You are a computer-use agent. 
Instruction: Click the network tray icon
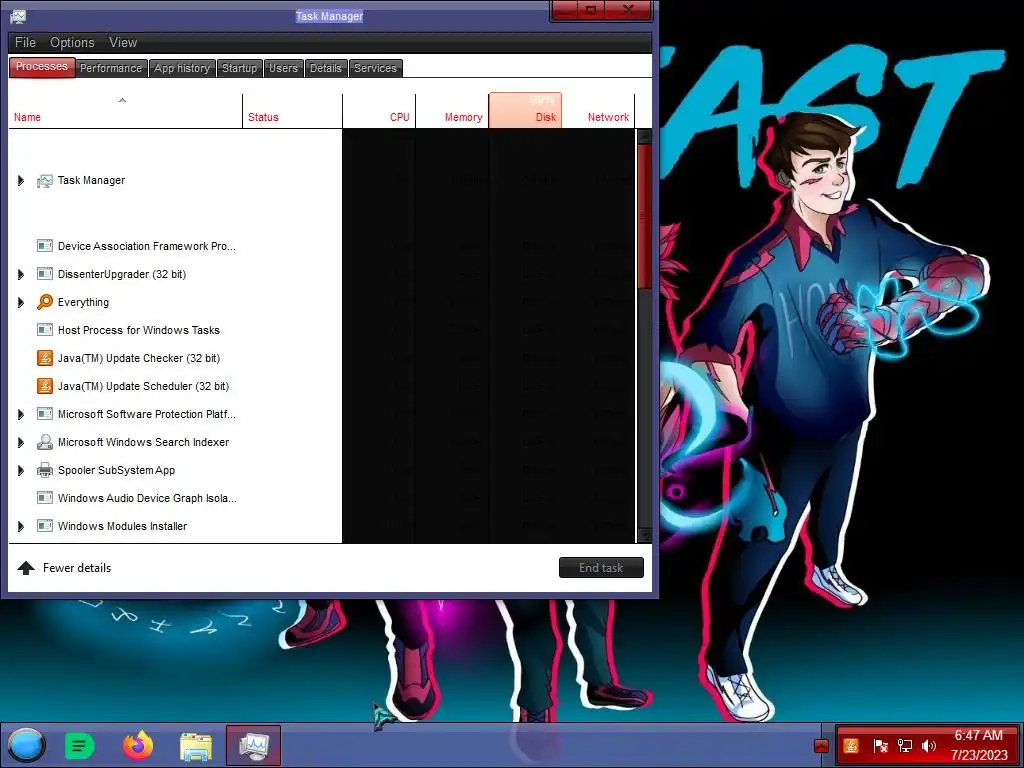point(904,745)
